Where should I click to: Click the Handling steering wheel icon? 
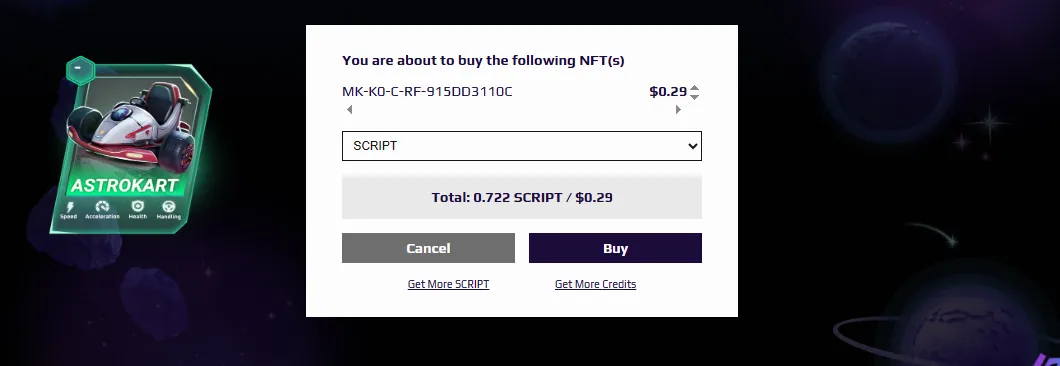168,206
